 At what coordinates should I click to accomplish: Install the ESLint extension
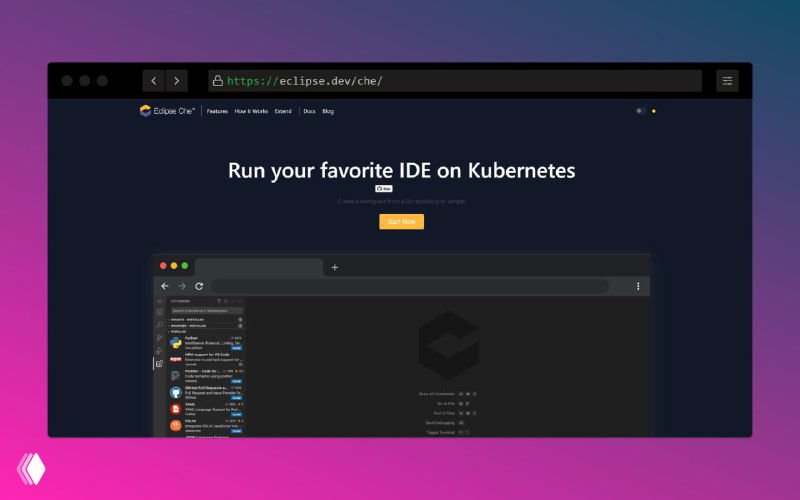click(x=237, y=431)
